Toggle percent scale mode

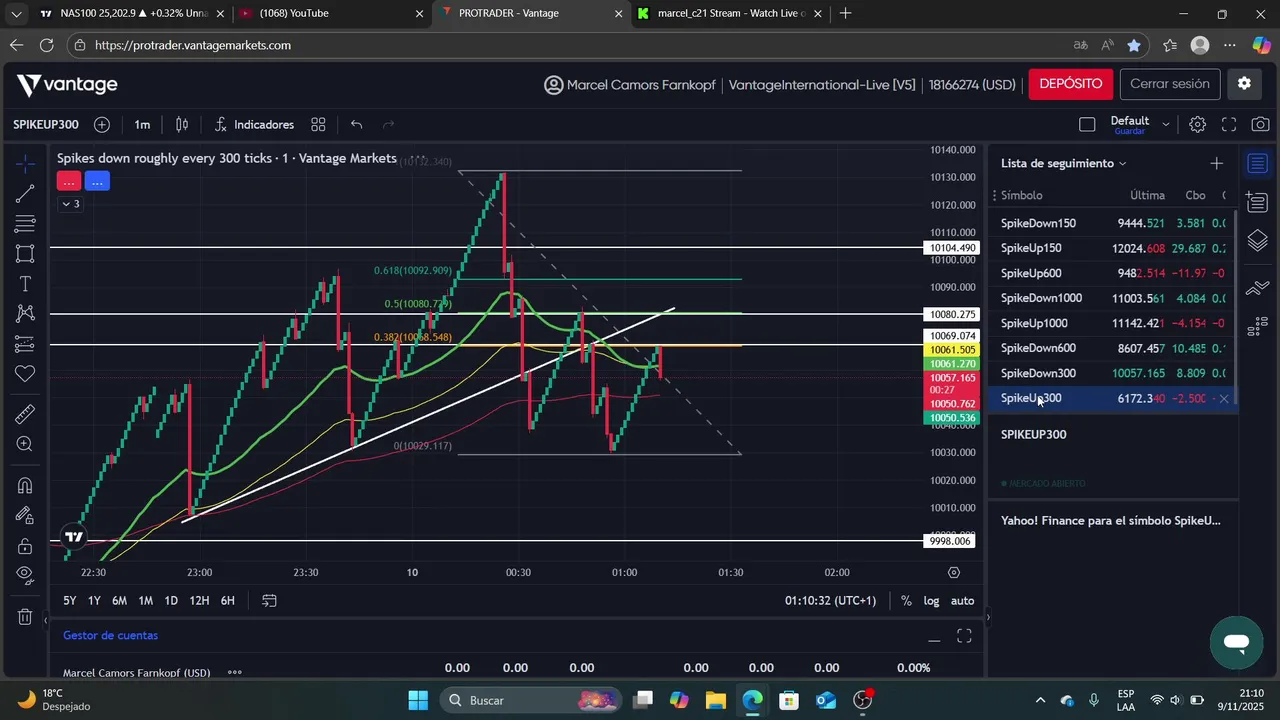click(x=906, y=601)
